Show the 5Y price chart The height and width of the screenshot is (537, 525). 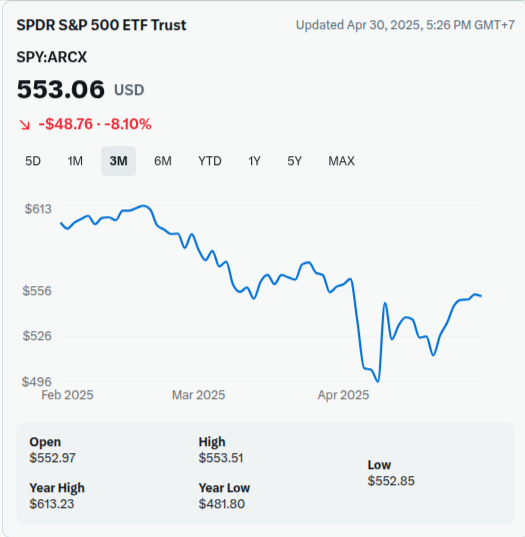coord(294,161)
